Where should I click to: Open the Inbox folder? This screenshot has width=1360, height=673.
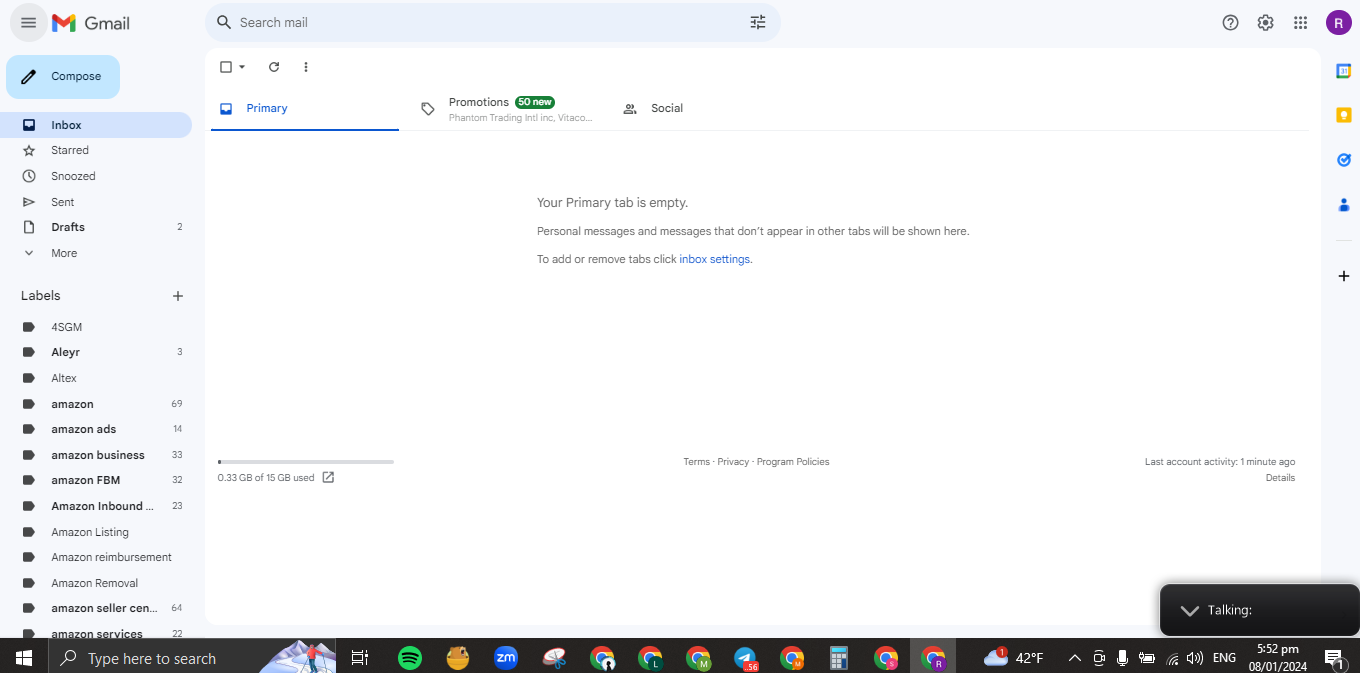[96, 125]
